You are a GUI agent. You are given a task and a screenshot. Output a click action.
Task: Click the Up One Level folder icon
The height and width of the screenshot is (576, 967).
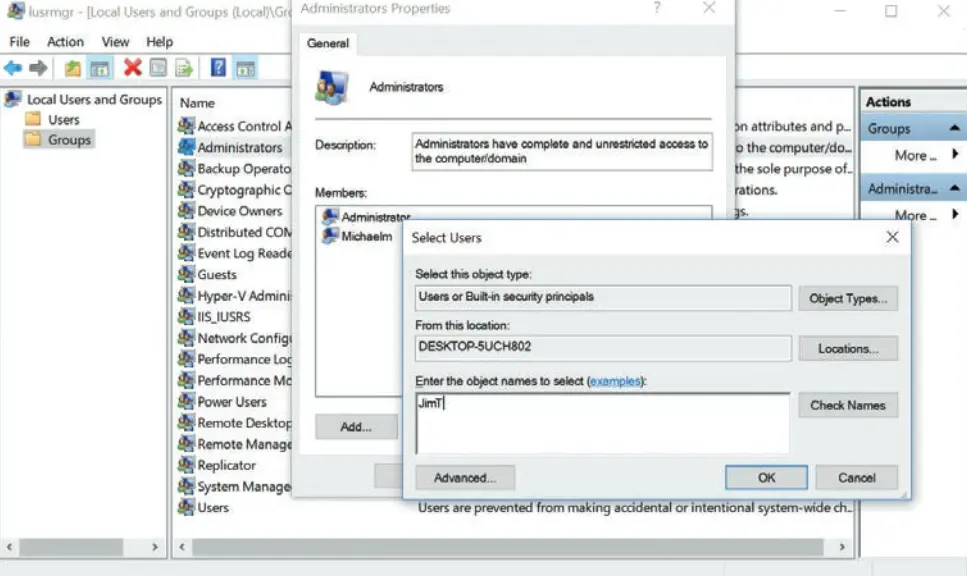tap(72, 68)
